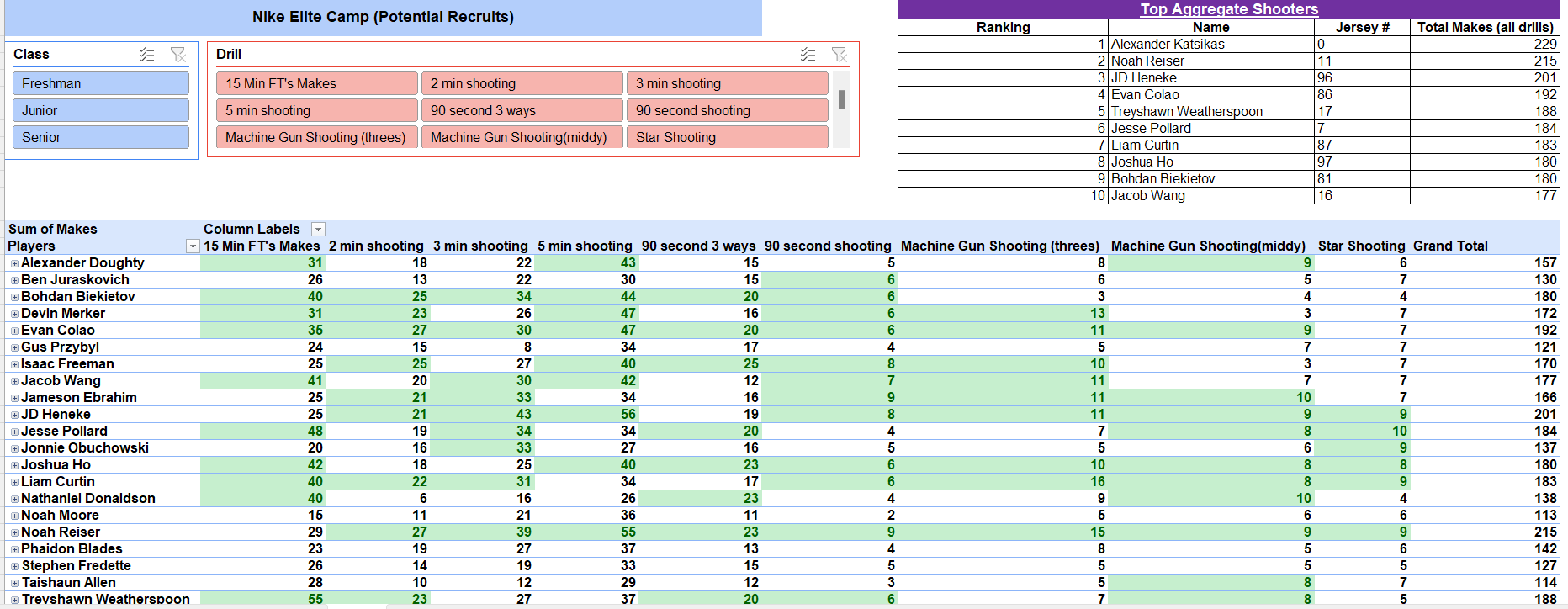Viewport: 1568px width, 609px height.
Task: Select Grand Total column header
Action: (x=1485, y=246)
